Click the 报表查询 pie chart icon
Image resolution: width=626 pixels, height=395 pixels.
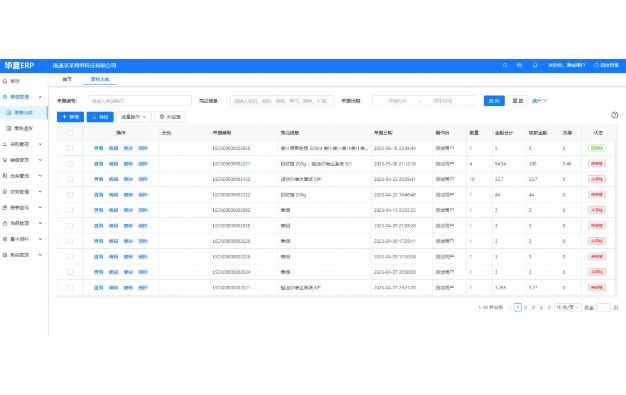click(5, 208)
